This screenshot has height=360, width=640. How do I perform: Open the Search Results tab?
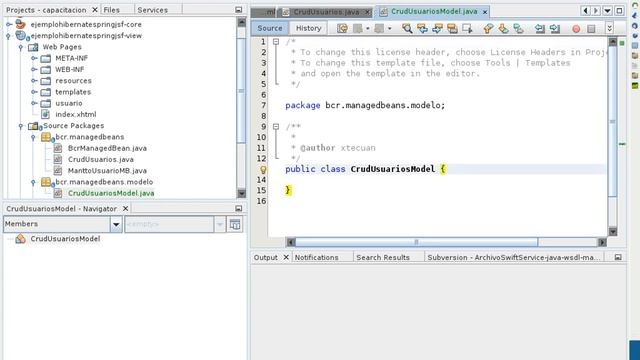(383, 258)
